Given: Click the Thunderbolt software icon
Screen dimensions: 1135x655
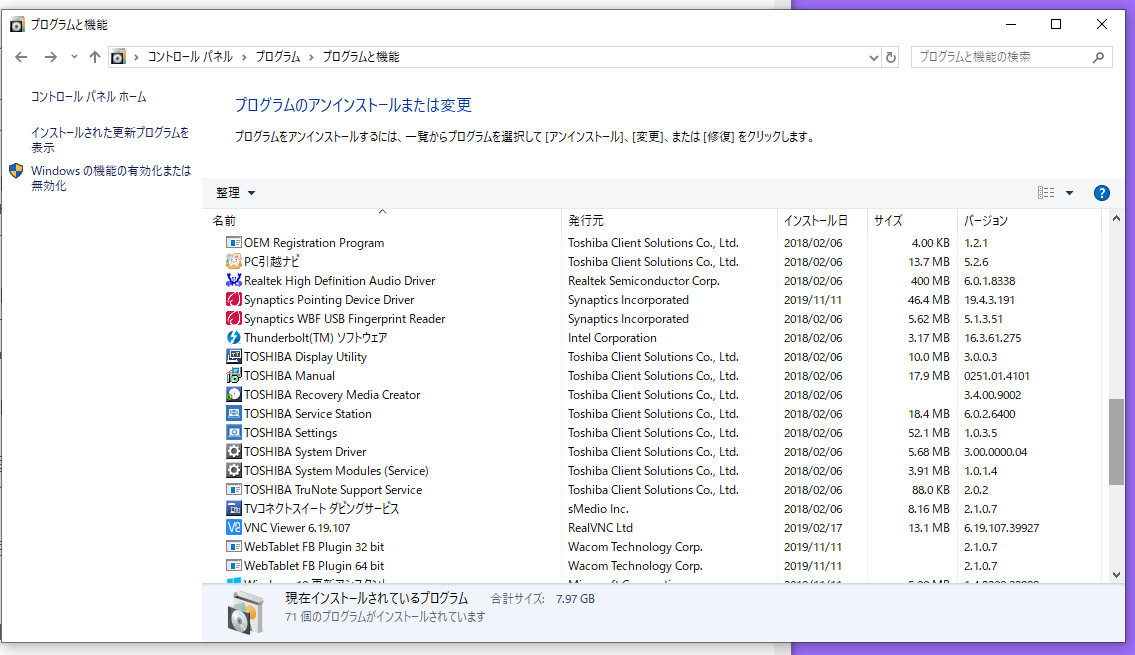Looking at the screenshot, I should pos(234,338).
